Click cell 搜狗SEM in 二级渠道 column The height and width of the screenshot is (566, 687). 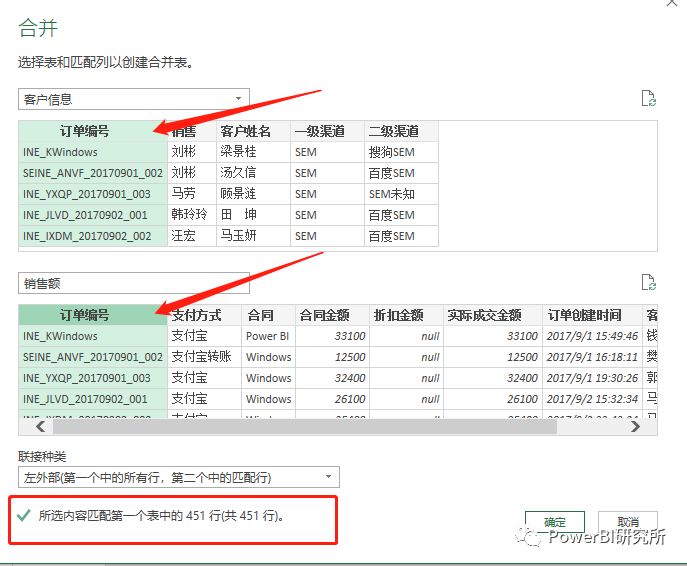click(401, 152)
